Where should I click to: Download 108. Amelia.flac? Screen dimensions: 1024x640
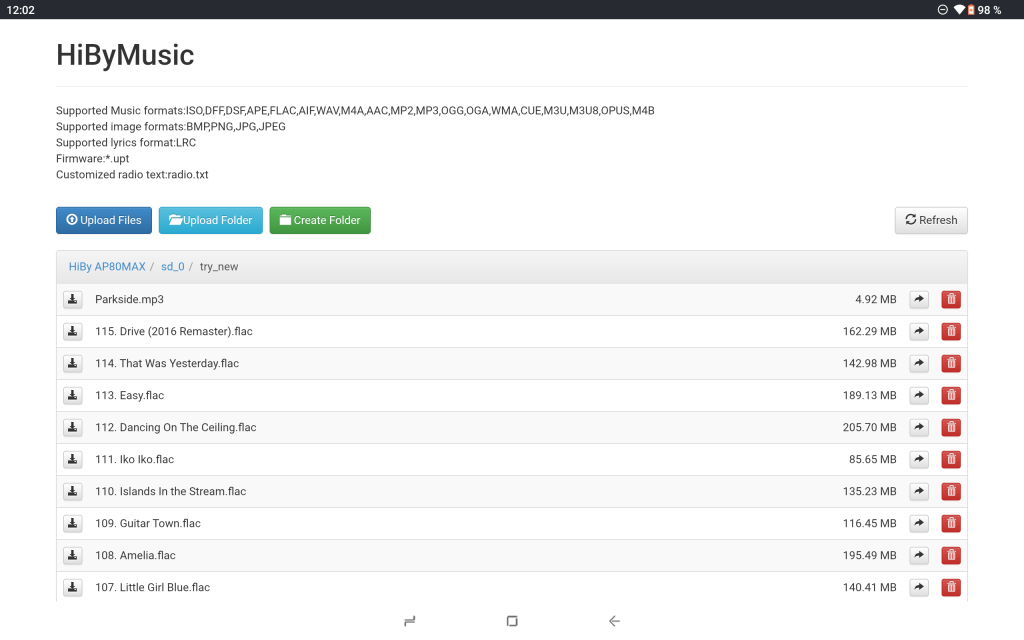[x=73, y=555]
